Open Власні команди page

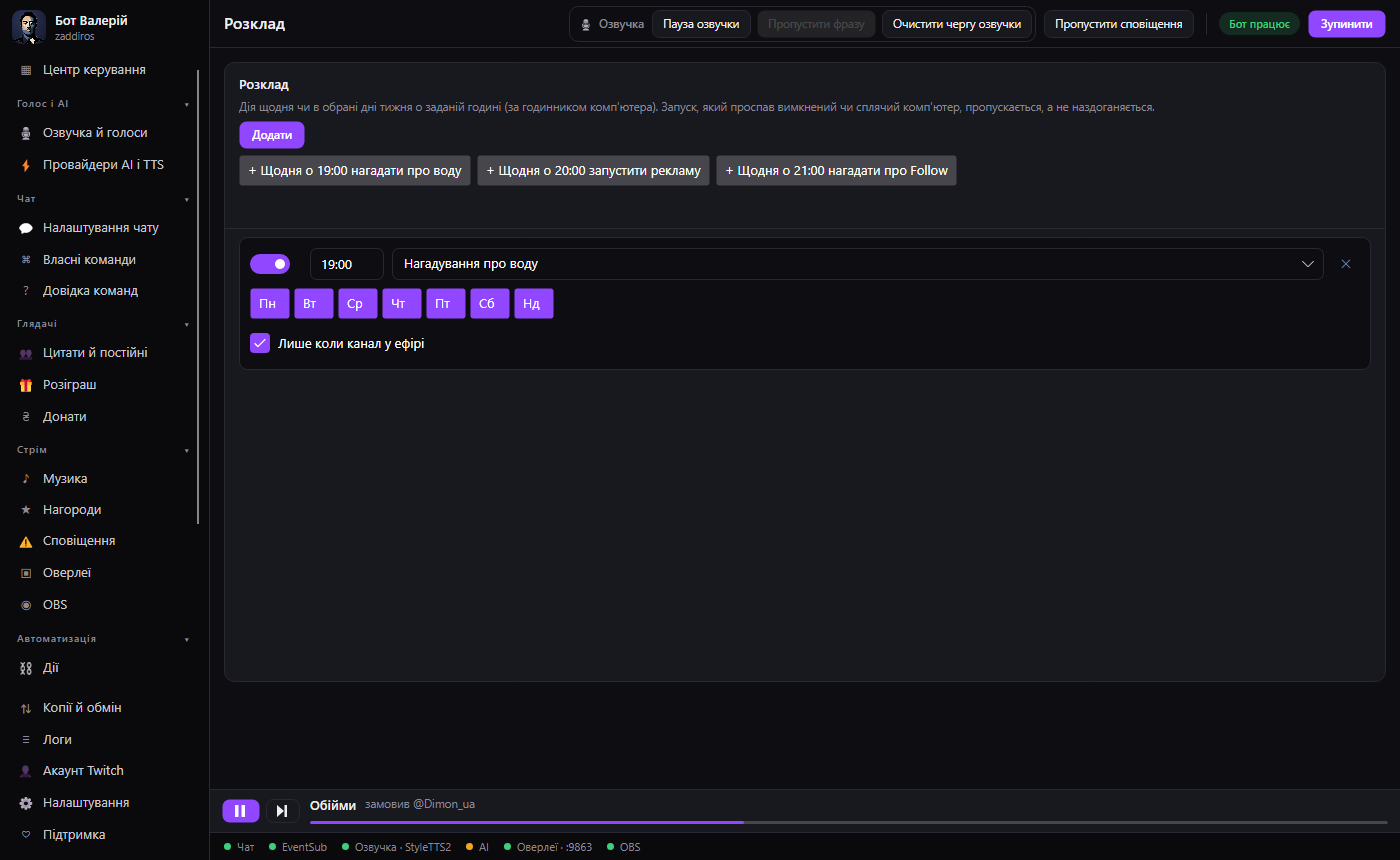[103, 259]
